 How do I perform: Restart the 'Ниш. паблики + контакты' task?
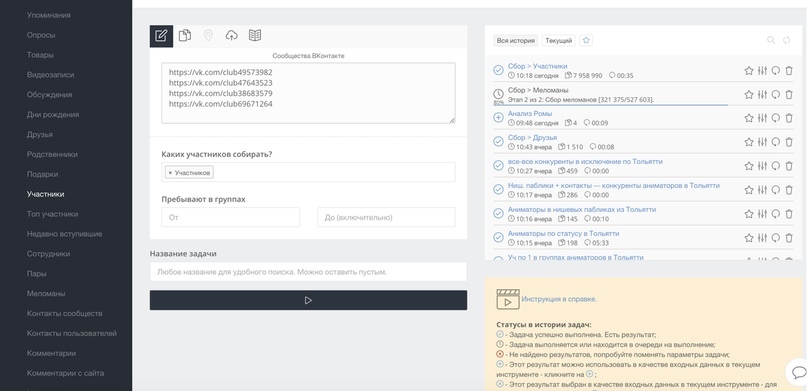pyautogui.click(x=776, y=190)
